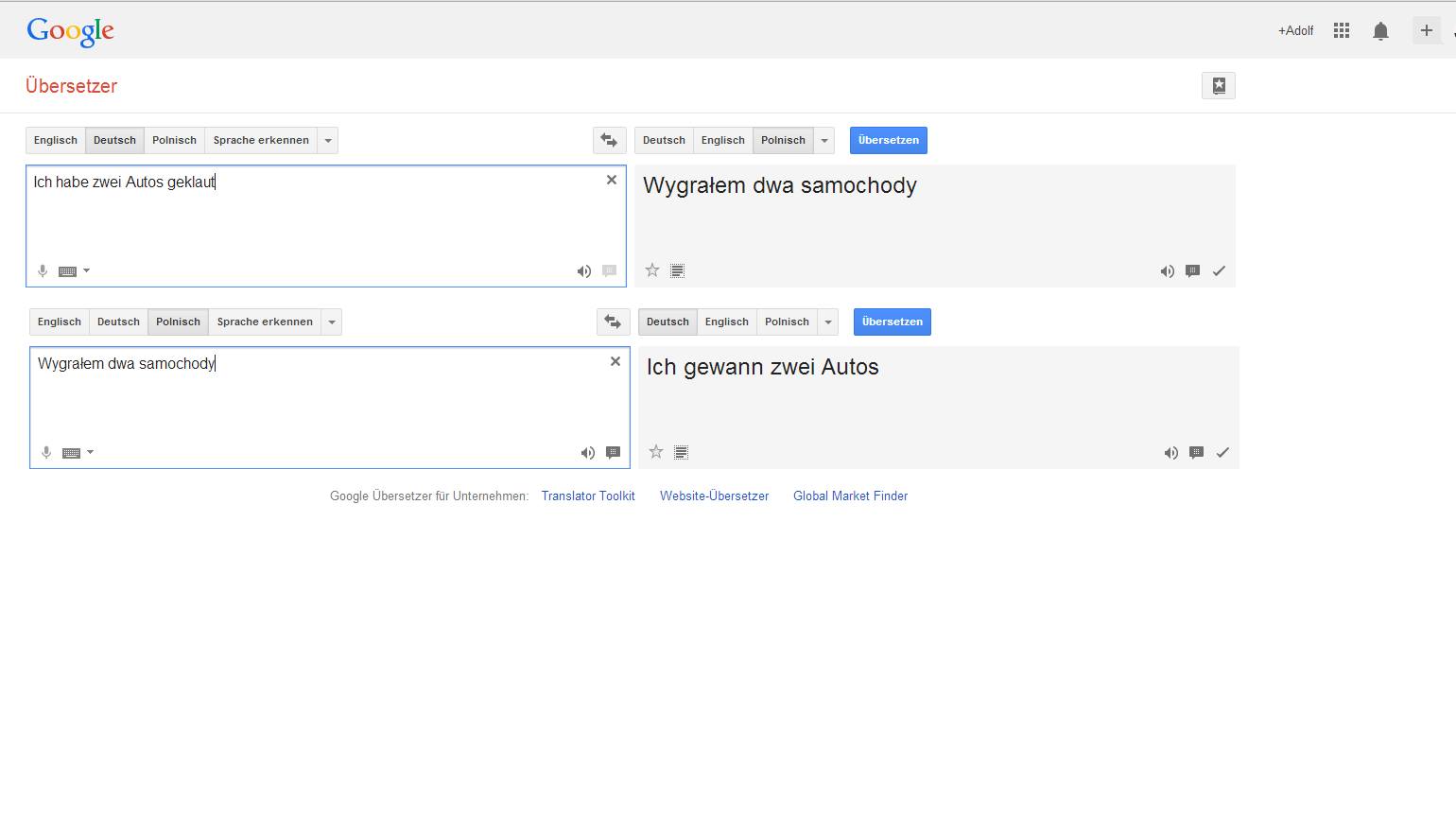Image resolution: width=1456 pixels, height=835 pixels.
Task: Rate the Polish translation with the checkmark
Action: click(1219, 271)
